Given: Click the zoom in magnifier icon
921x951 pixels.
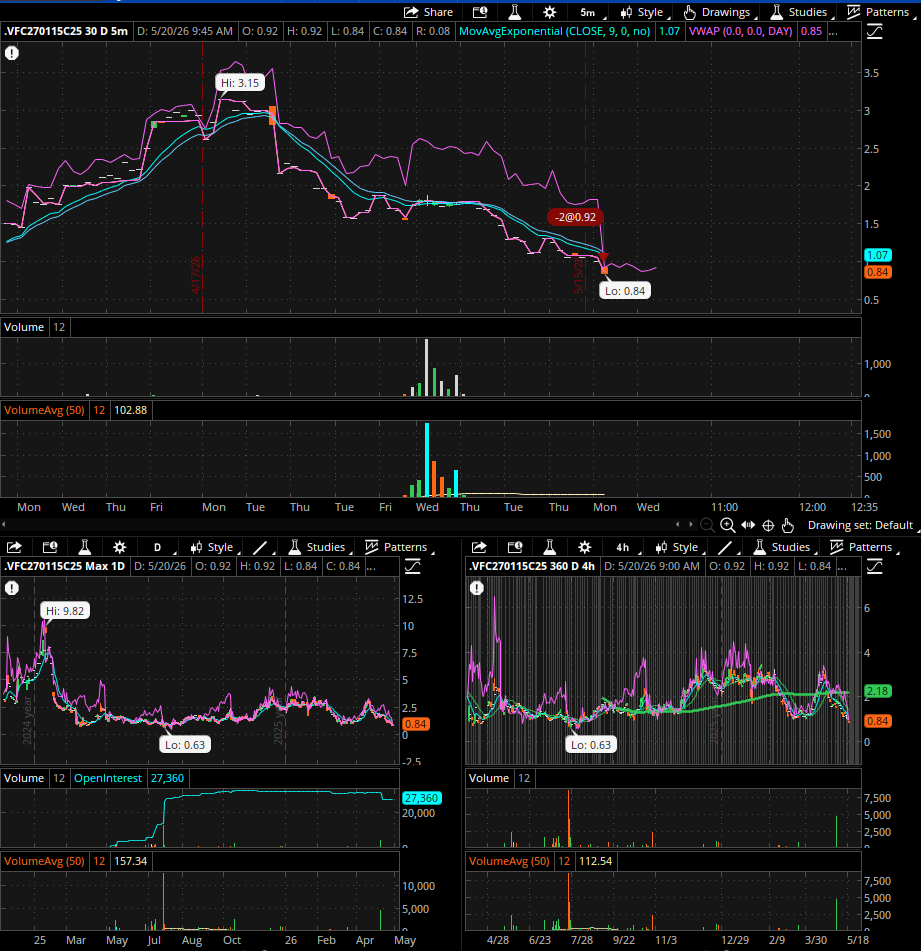Looking at the screenshot, I should 728,525.
